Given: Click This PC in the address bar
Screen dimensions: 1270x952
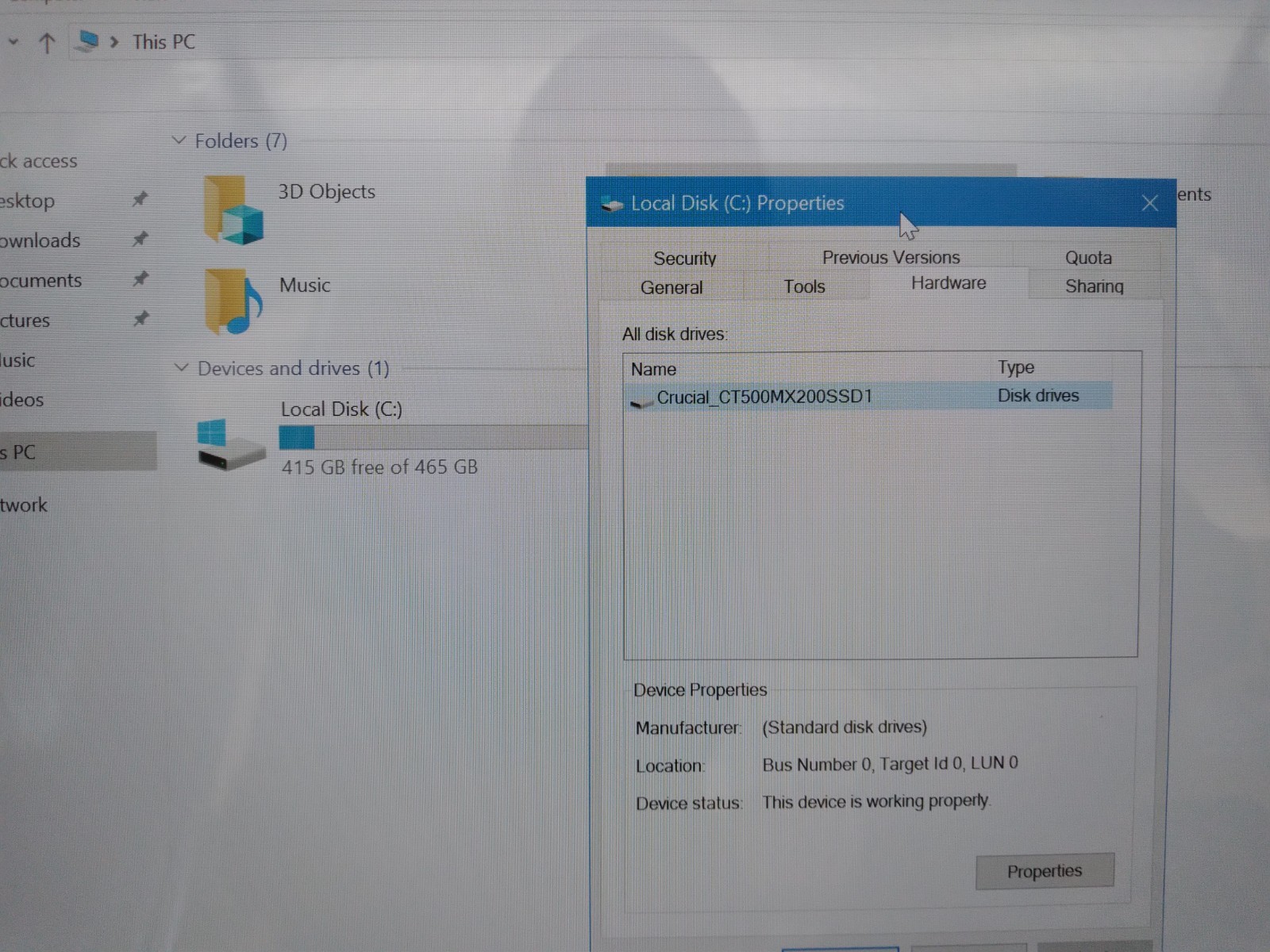Looking at the screenshot, I should pos(164,42).
